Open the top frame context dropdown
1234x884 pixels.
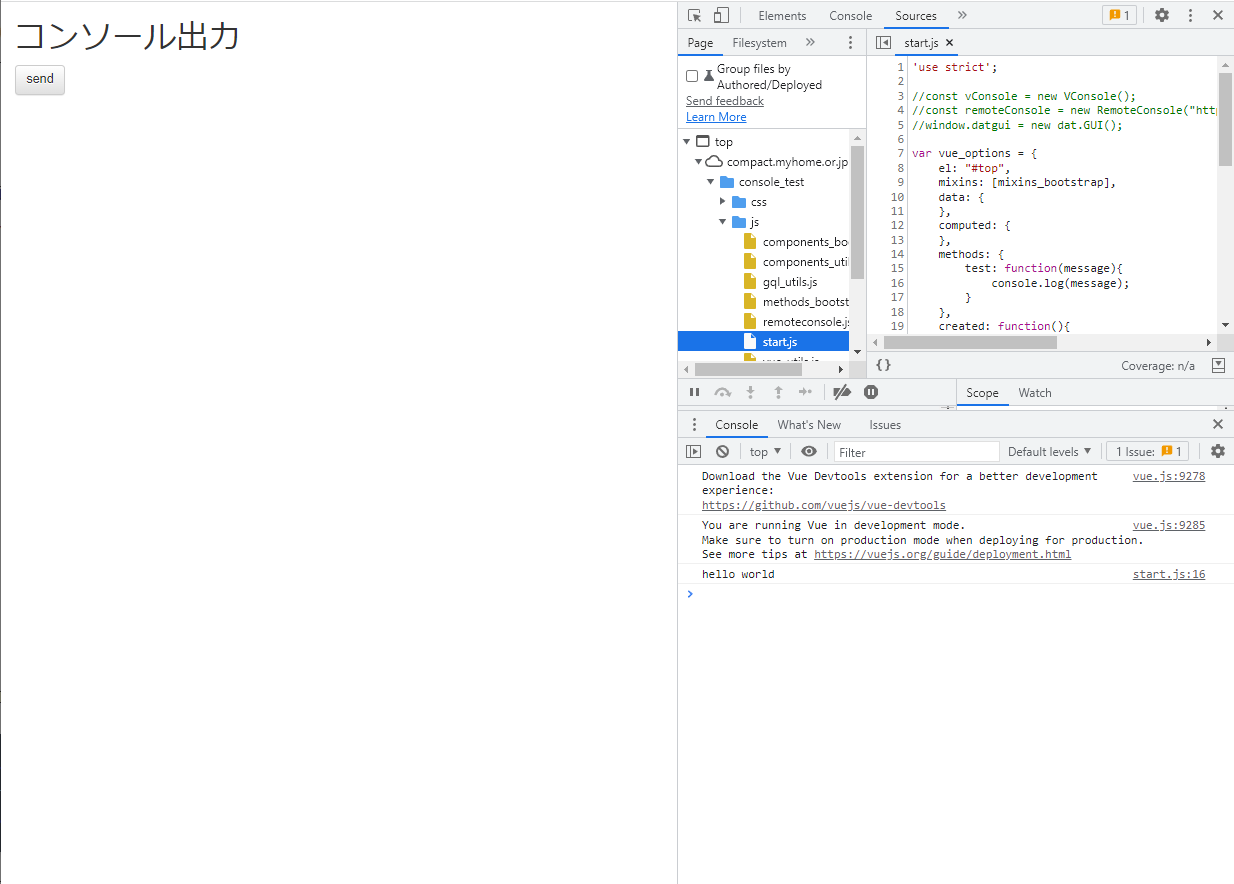pyautogui.click(x=764, y=451)
